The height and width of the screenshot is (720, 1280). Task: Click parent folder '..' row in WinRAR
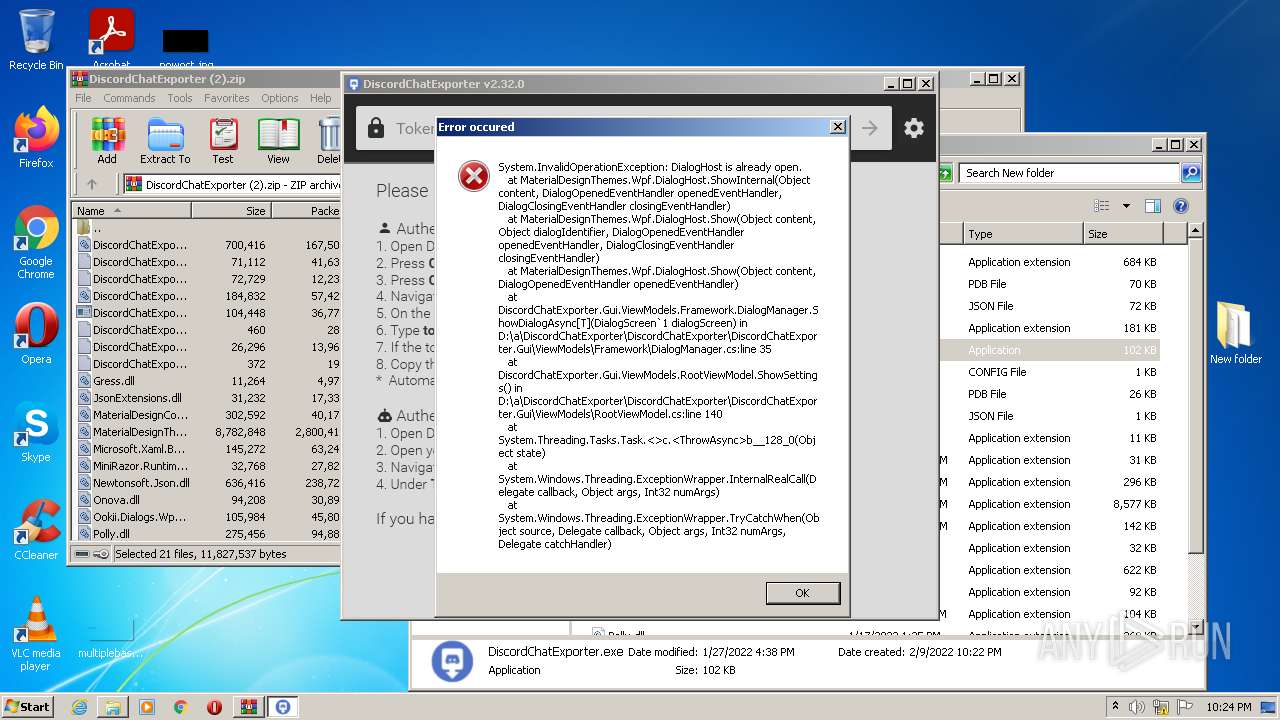click(207, 228)
